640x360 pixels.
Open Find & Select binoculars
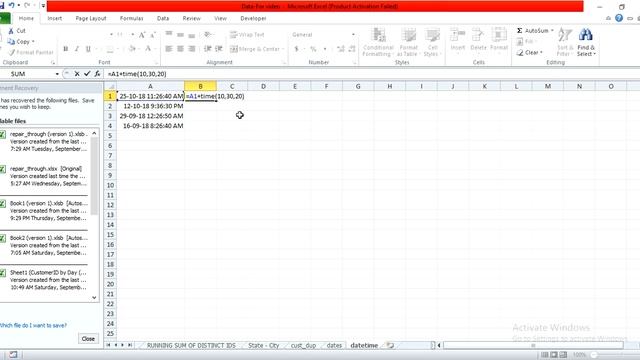(x=586, y=42)
